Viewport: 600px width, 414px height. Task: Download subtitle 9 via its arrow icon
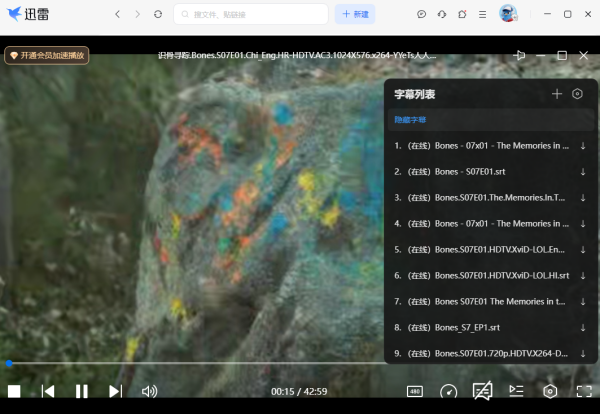pos(583,354)
